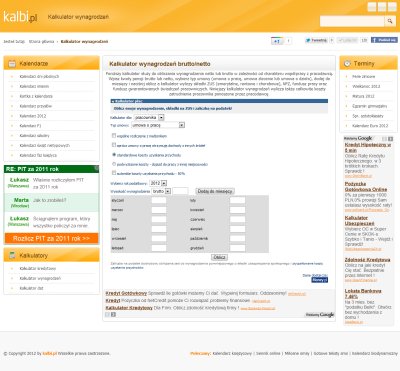Click the 'Dodaj do miesięcy' button
400x371 pixels.
pyautogui.click(x=215, y=191)
